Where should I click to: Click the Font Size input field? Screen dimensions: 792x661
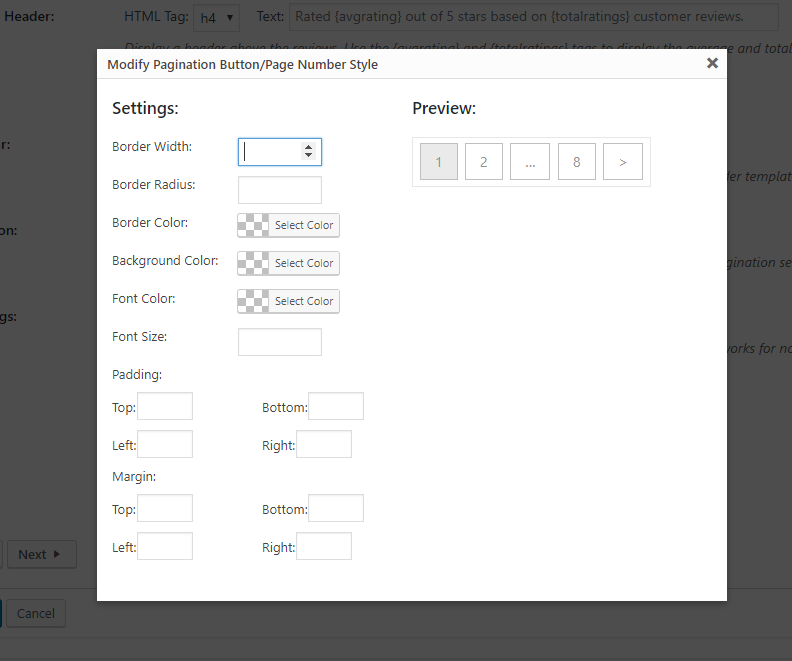point(280,342)
